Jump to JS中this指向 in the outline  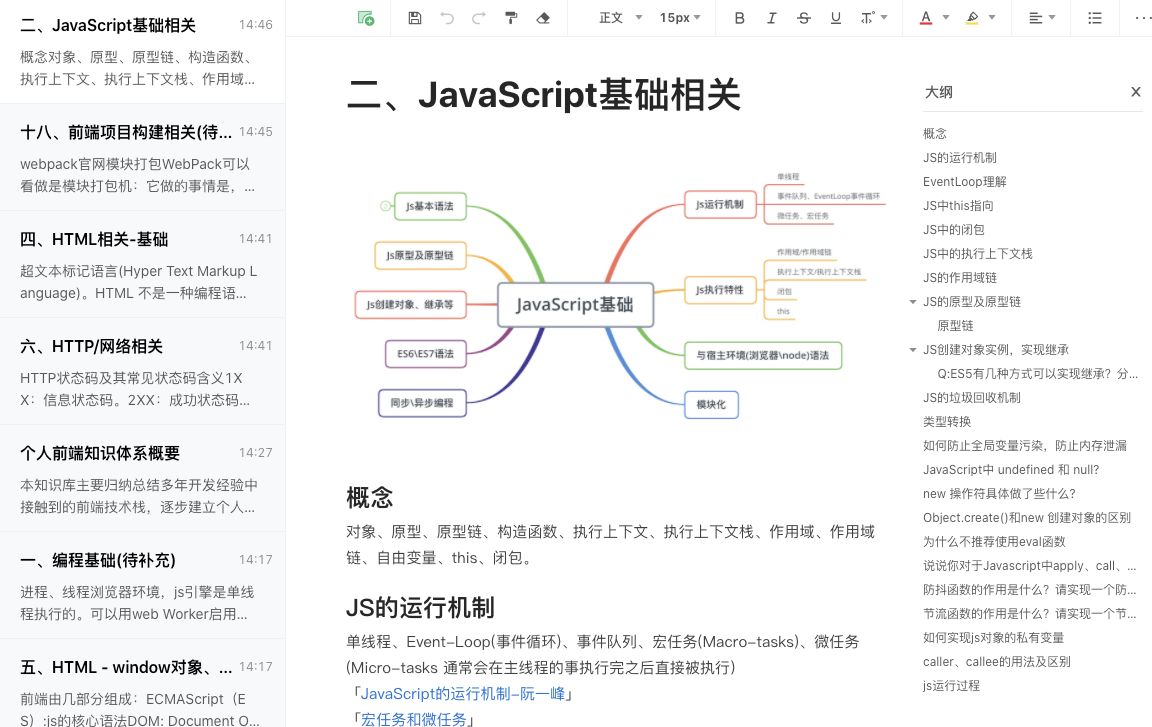tap(958, 206)
